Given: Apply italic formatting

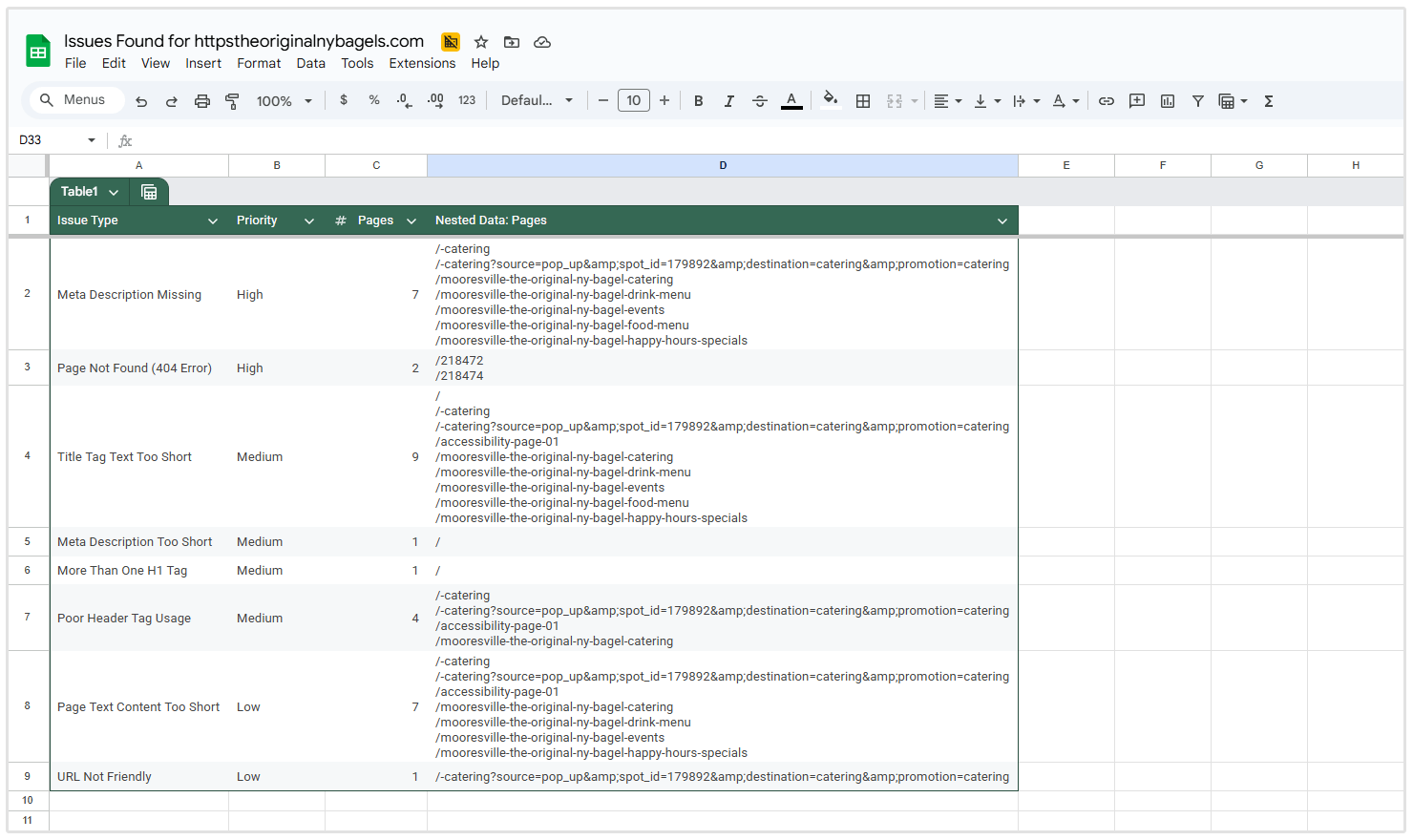Looking at the screenshot, I should [728, 100].
